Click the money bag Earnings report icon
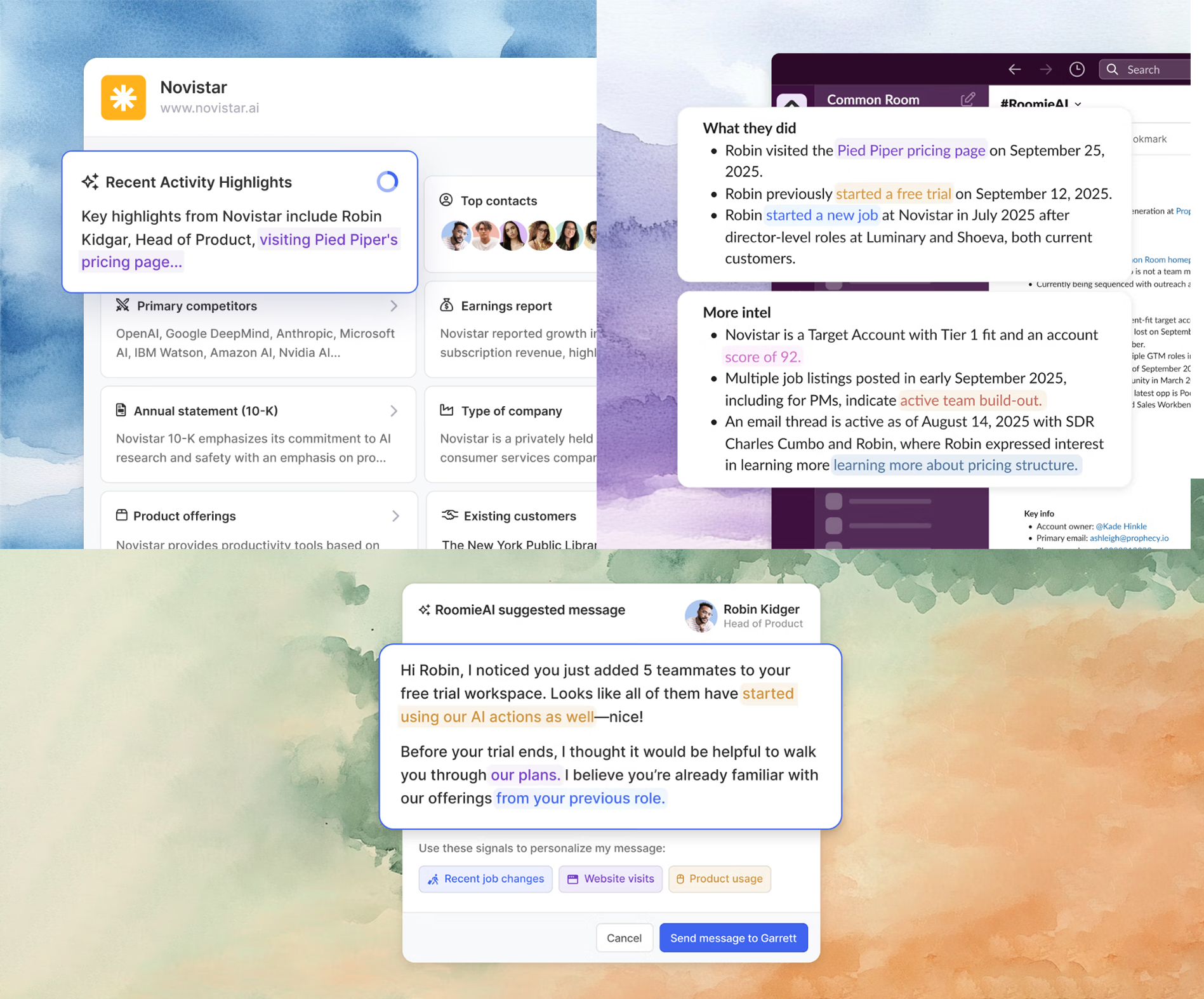This screenshot has width=1204, height=999. pos(447,305)
